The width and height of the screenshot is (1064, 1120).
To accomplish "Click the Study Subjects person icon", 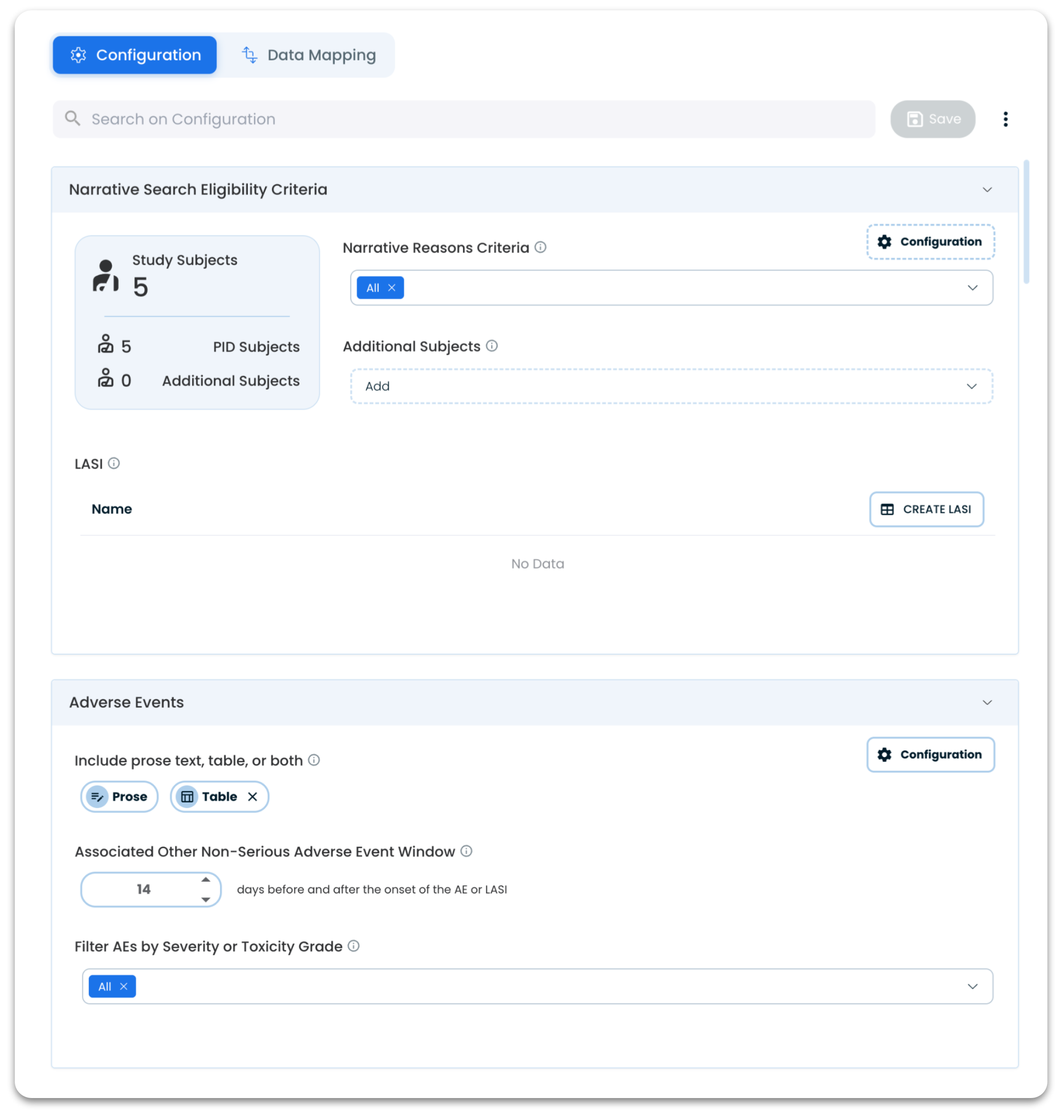I will tap(105, 276).
